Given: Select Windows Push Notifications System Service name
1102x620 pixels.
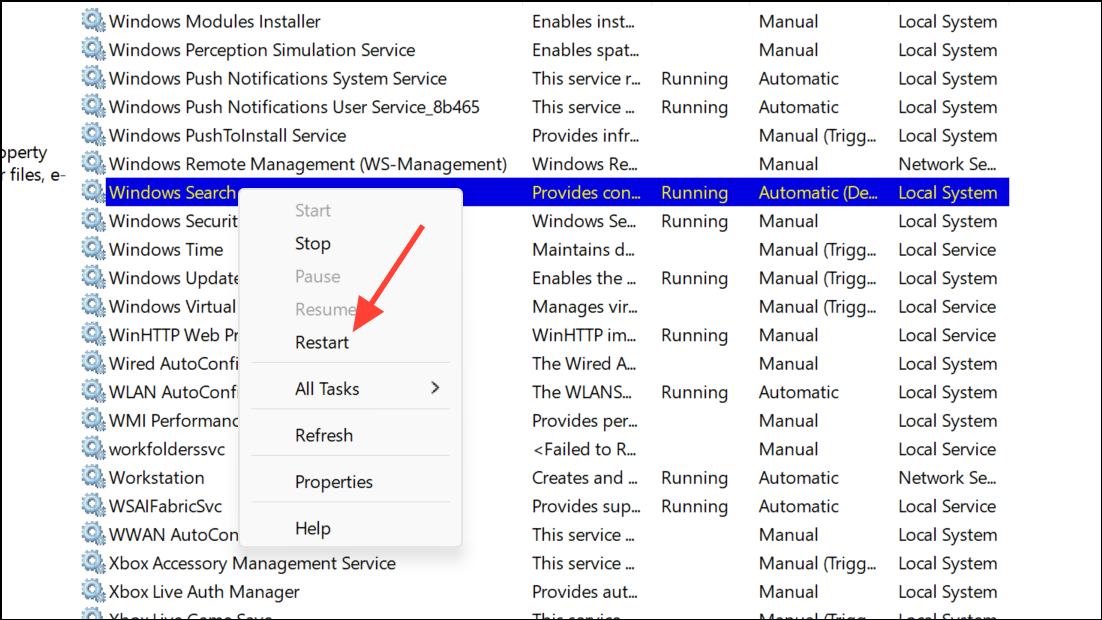Looking at the screenshot, I should tap(278, 79).
